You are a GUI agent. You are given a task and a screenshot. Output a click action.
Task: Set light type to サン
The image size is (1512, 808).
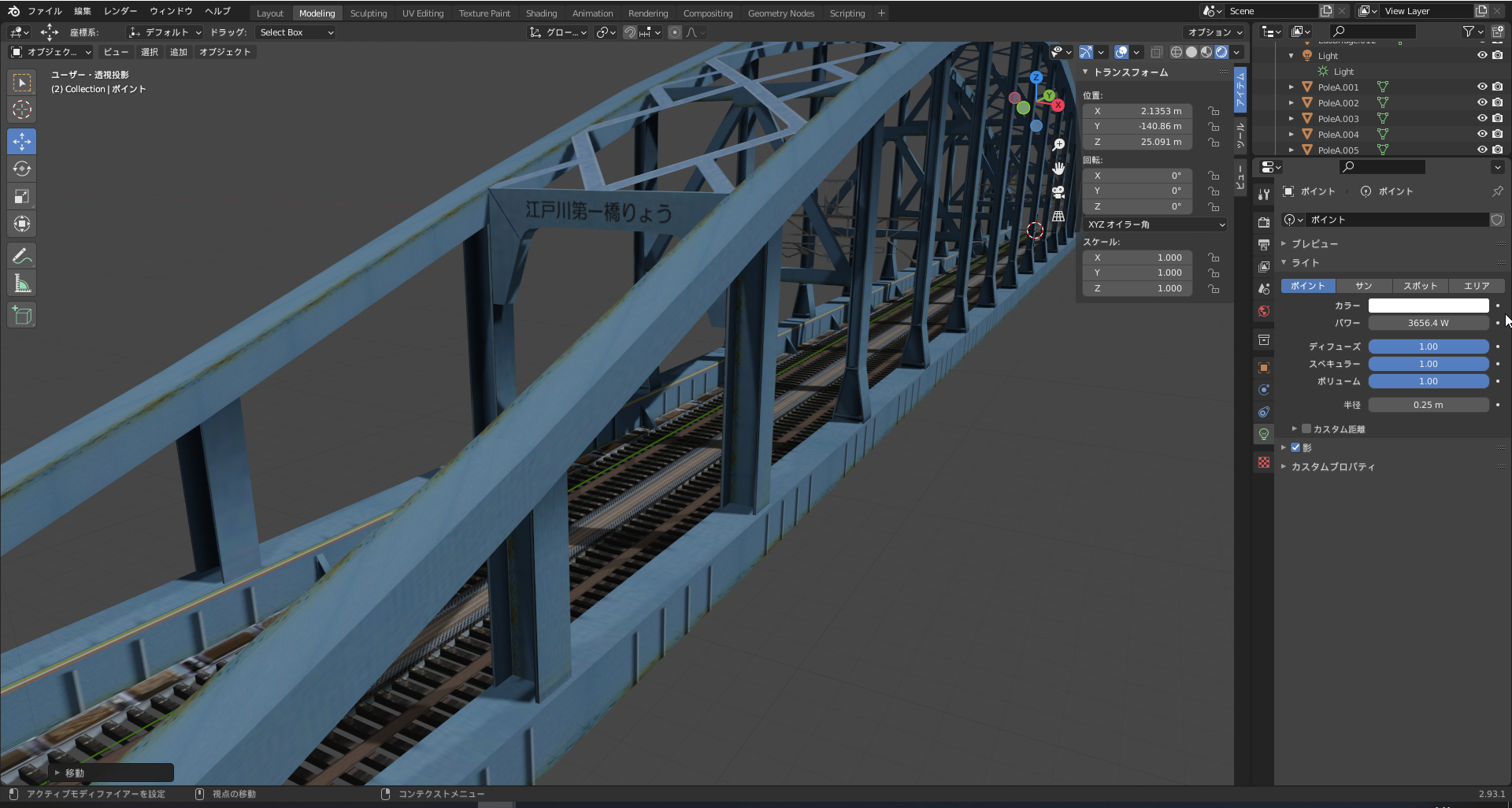[1363, 286]
